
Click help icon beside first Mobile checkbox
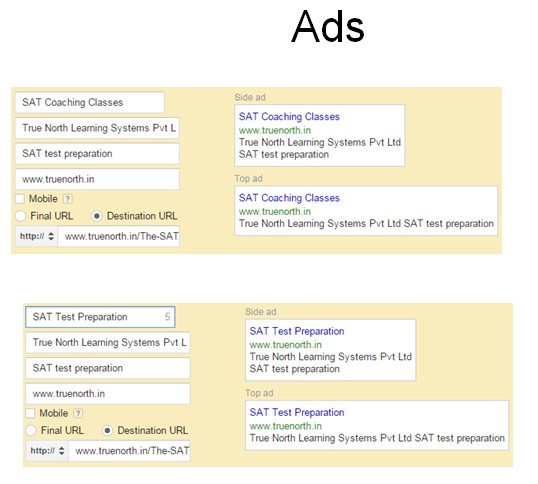pyautogui.click(x=68, y=199)
